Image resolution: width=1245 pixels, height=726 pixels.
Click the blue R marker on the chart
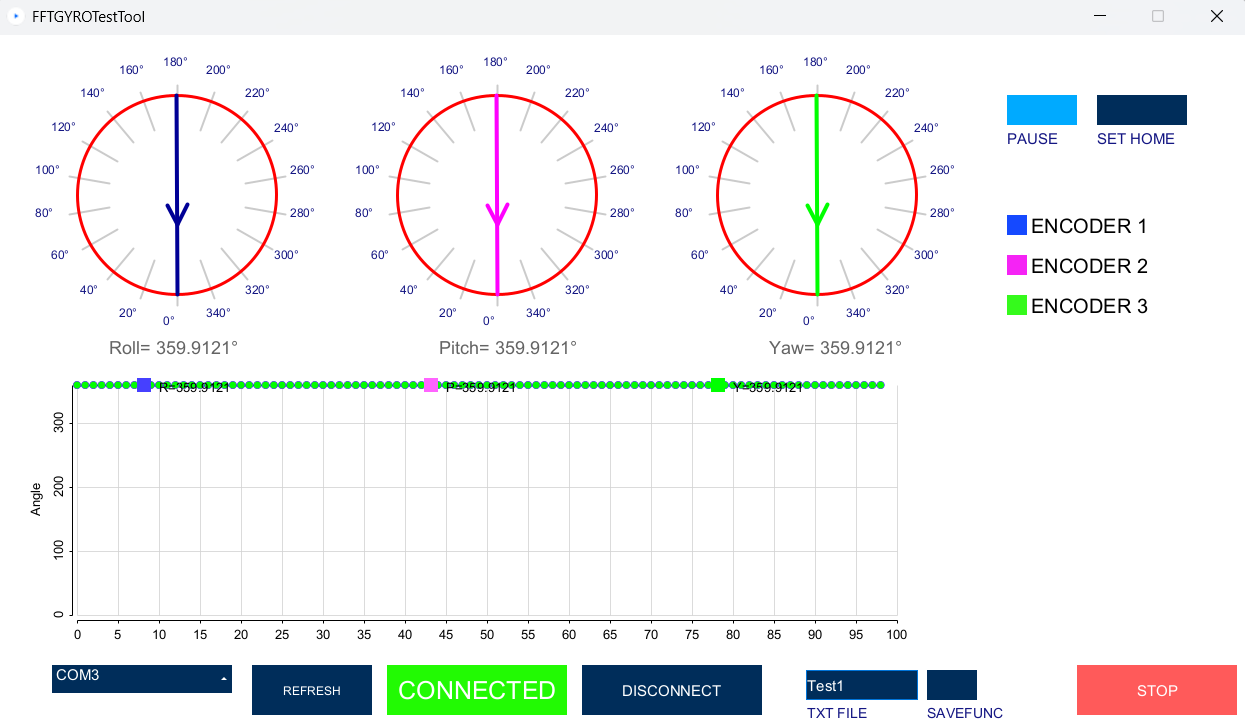pyautogui.click(x=144, y=385)
